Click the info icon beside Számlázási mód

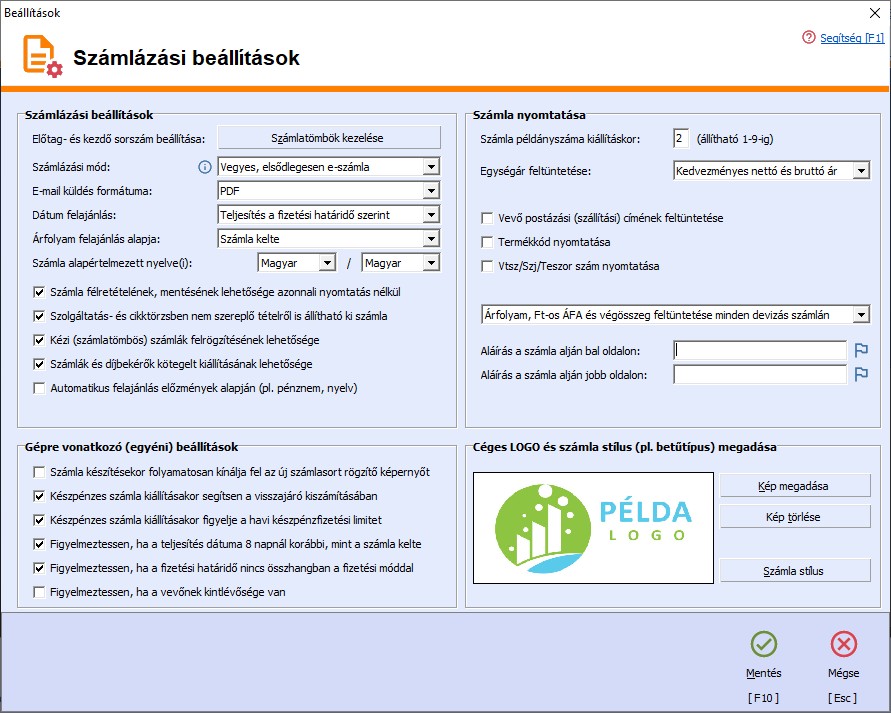[205, 167]
